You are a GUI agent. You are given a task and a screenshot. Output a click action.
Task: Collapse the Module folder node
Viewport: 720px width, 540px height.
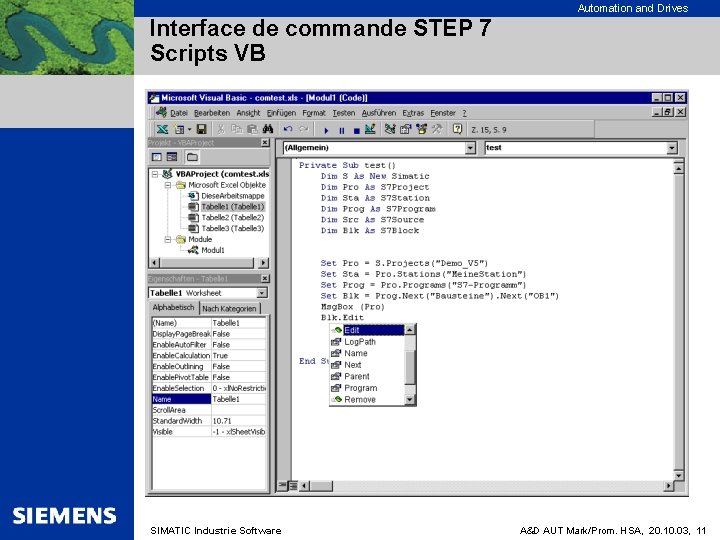[x=168, y=240]
